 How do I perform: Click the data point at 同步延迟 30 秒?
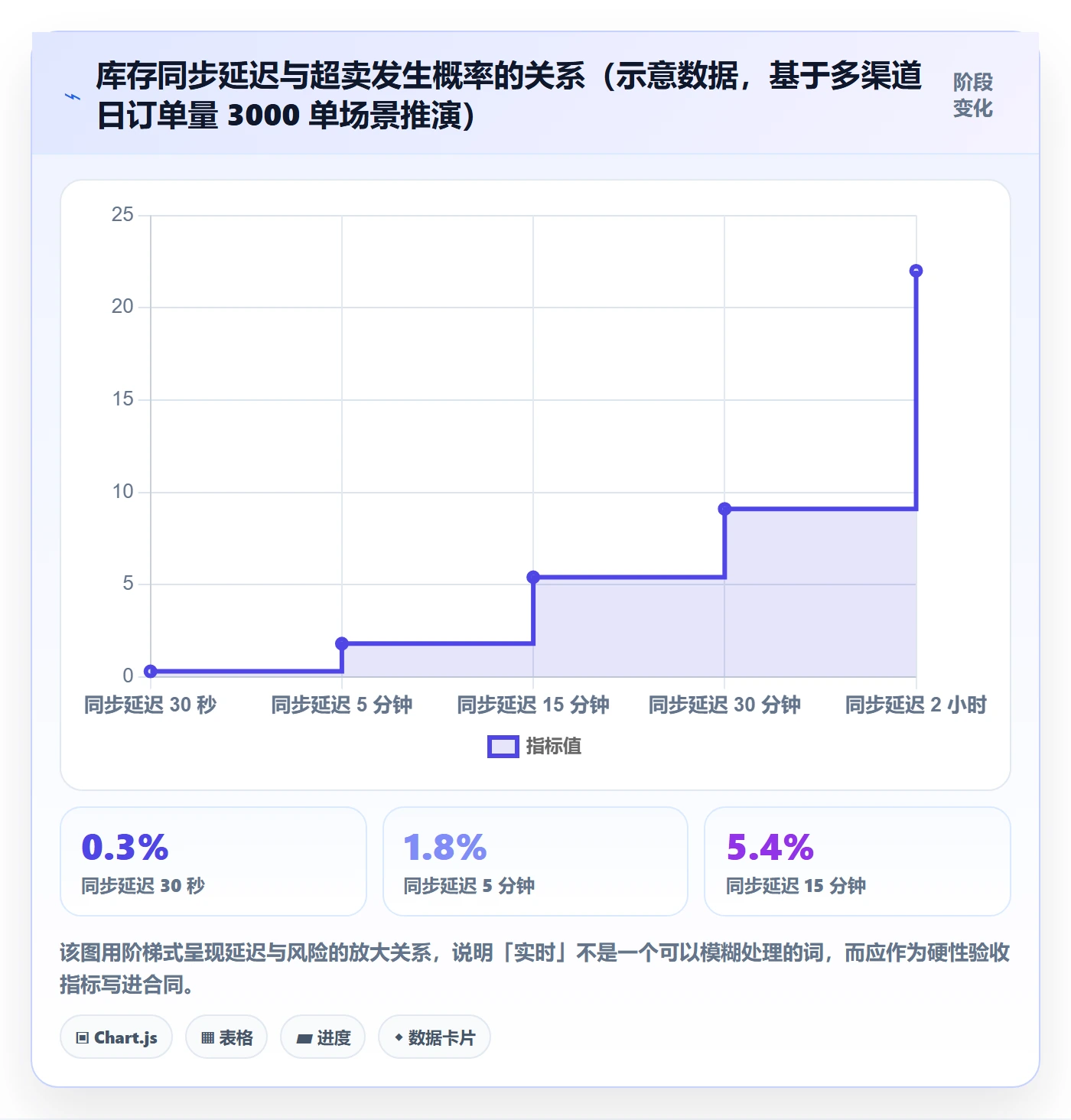[151, 672]
